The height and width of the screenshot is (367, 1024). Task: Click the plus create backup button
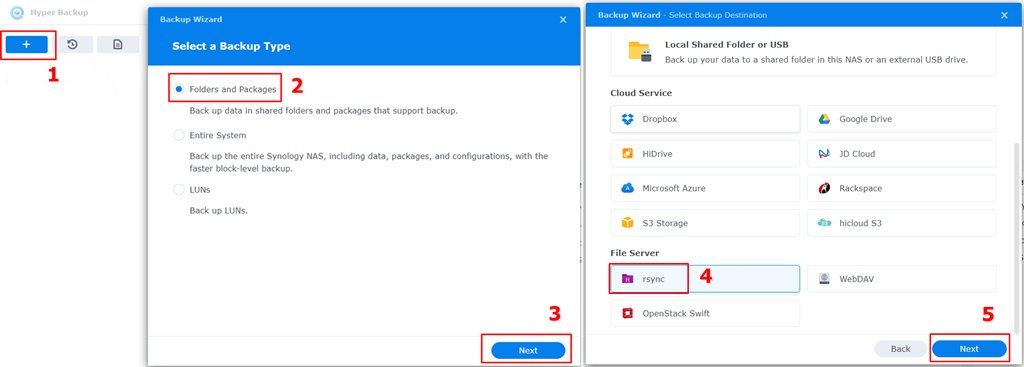click(27, 44)
